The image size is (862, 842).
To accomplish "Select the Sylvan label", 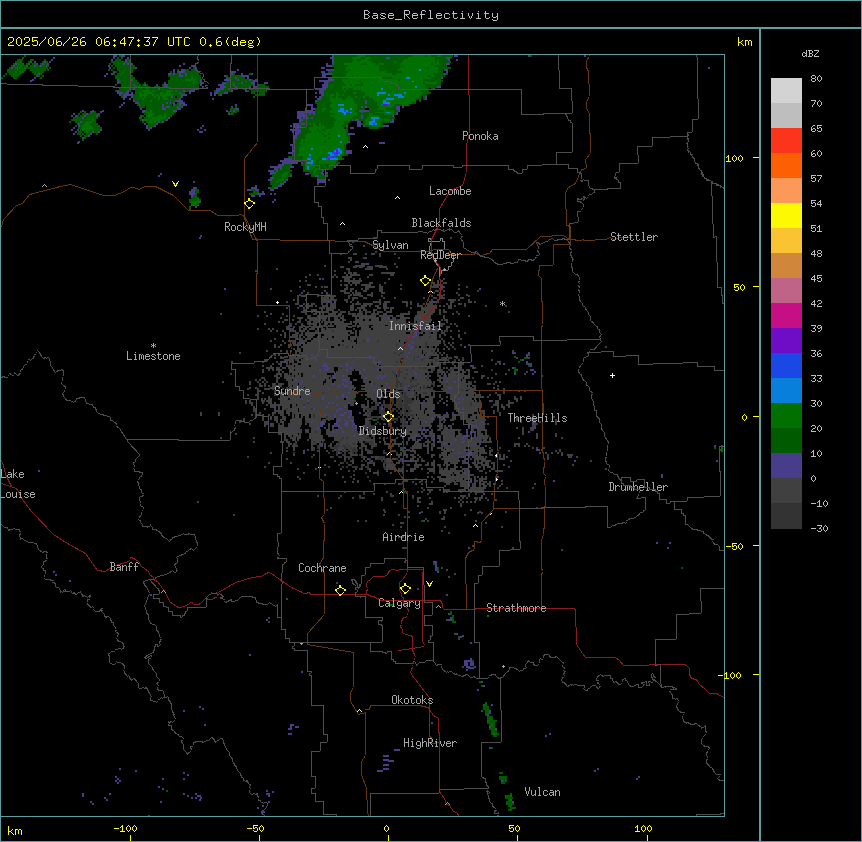I will [x=390, y=245].
